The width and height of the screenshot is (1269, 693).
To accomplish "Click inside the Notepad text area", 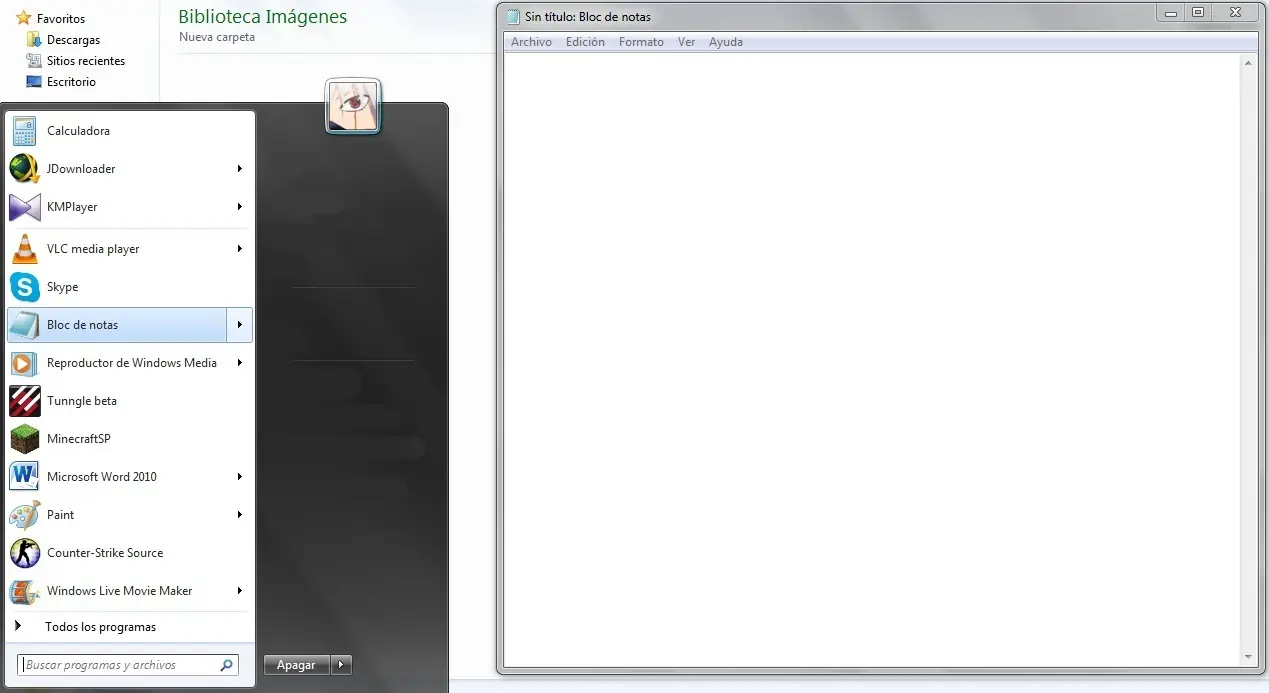I will 872,359.
